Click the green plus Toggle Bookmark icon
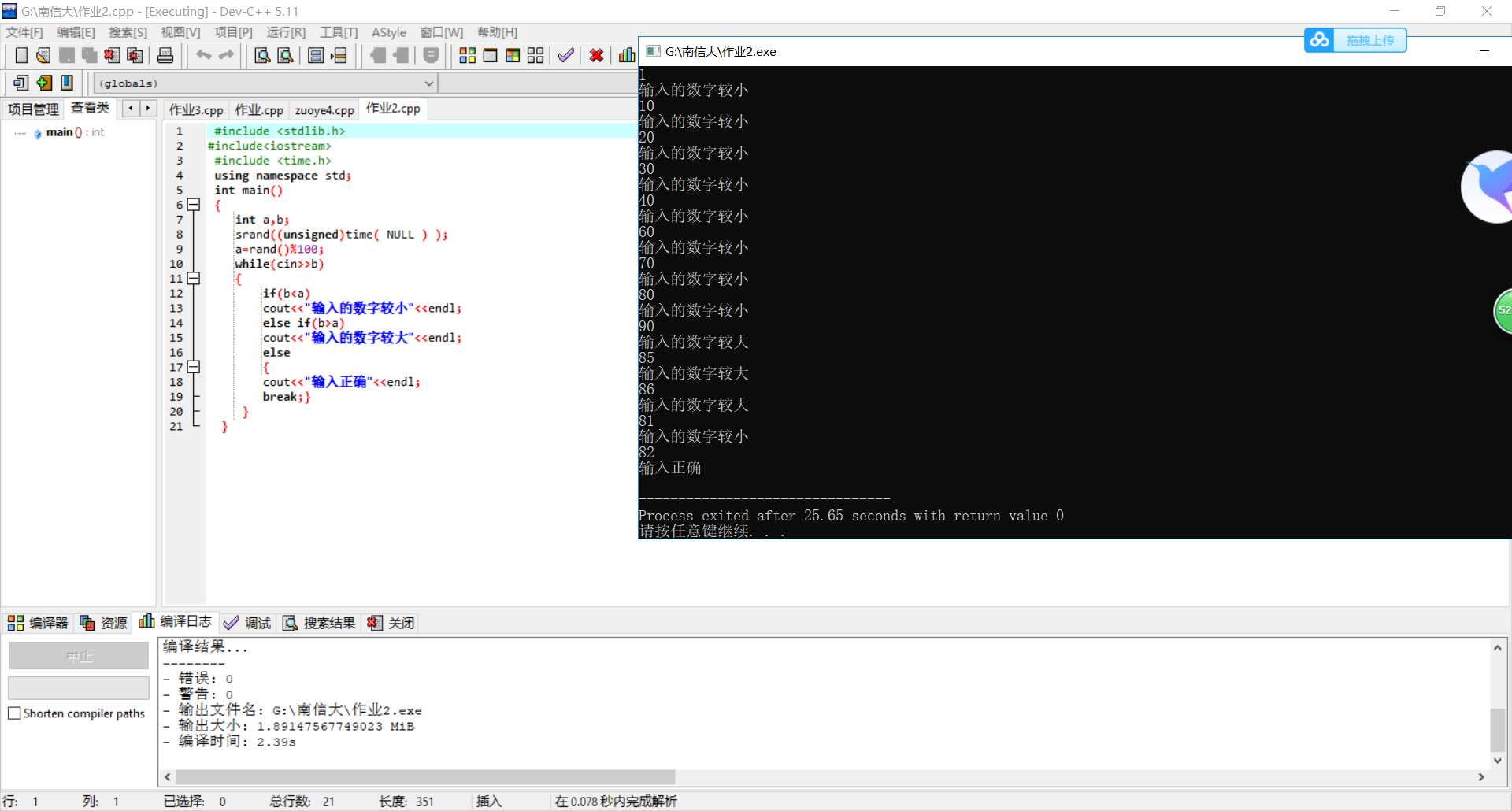The width and height of the screenshot is (1512, 811). (x=44, y=83)
